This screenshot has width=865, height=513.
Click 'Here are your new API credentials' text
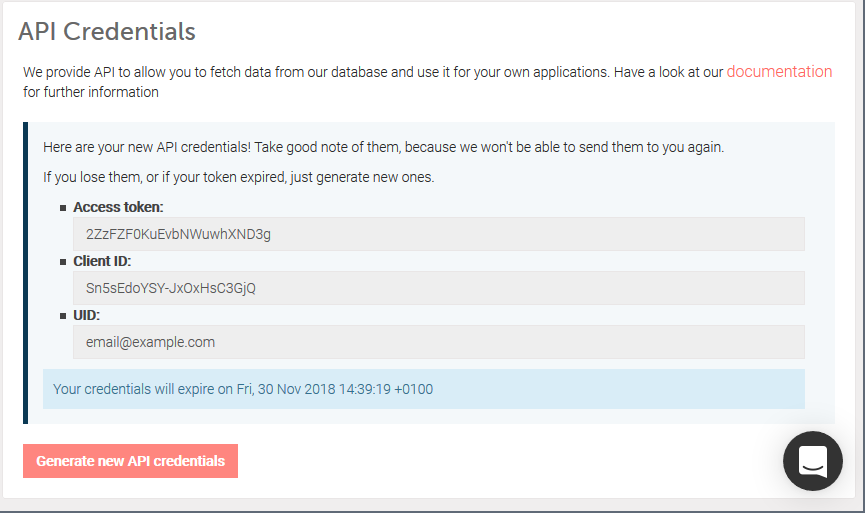coord(383,147)
